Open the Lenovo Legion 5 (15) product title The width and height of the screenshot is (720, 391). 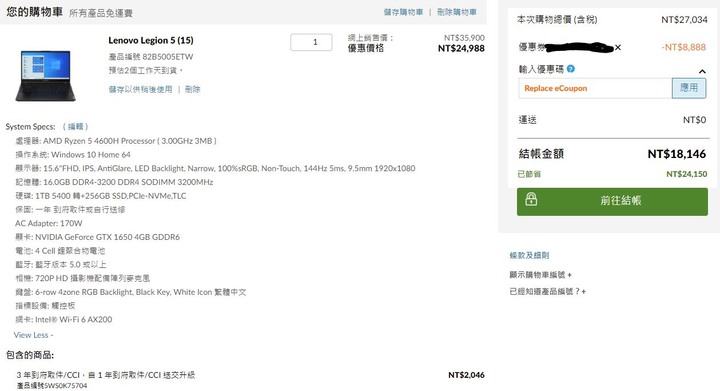click(151, 40)
